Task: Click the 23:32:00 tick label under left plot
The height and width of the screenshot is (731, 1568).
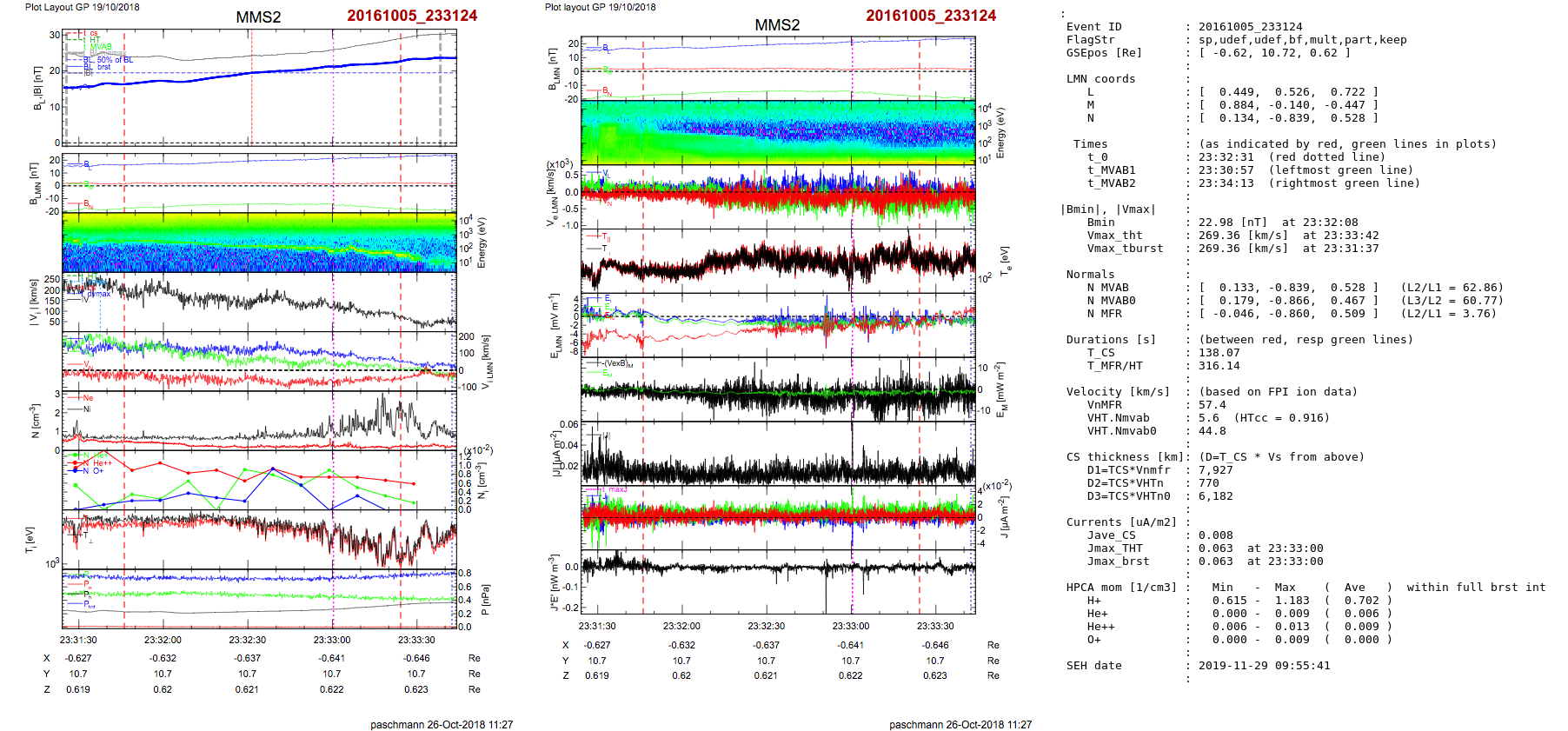Action: 163,640
